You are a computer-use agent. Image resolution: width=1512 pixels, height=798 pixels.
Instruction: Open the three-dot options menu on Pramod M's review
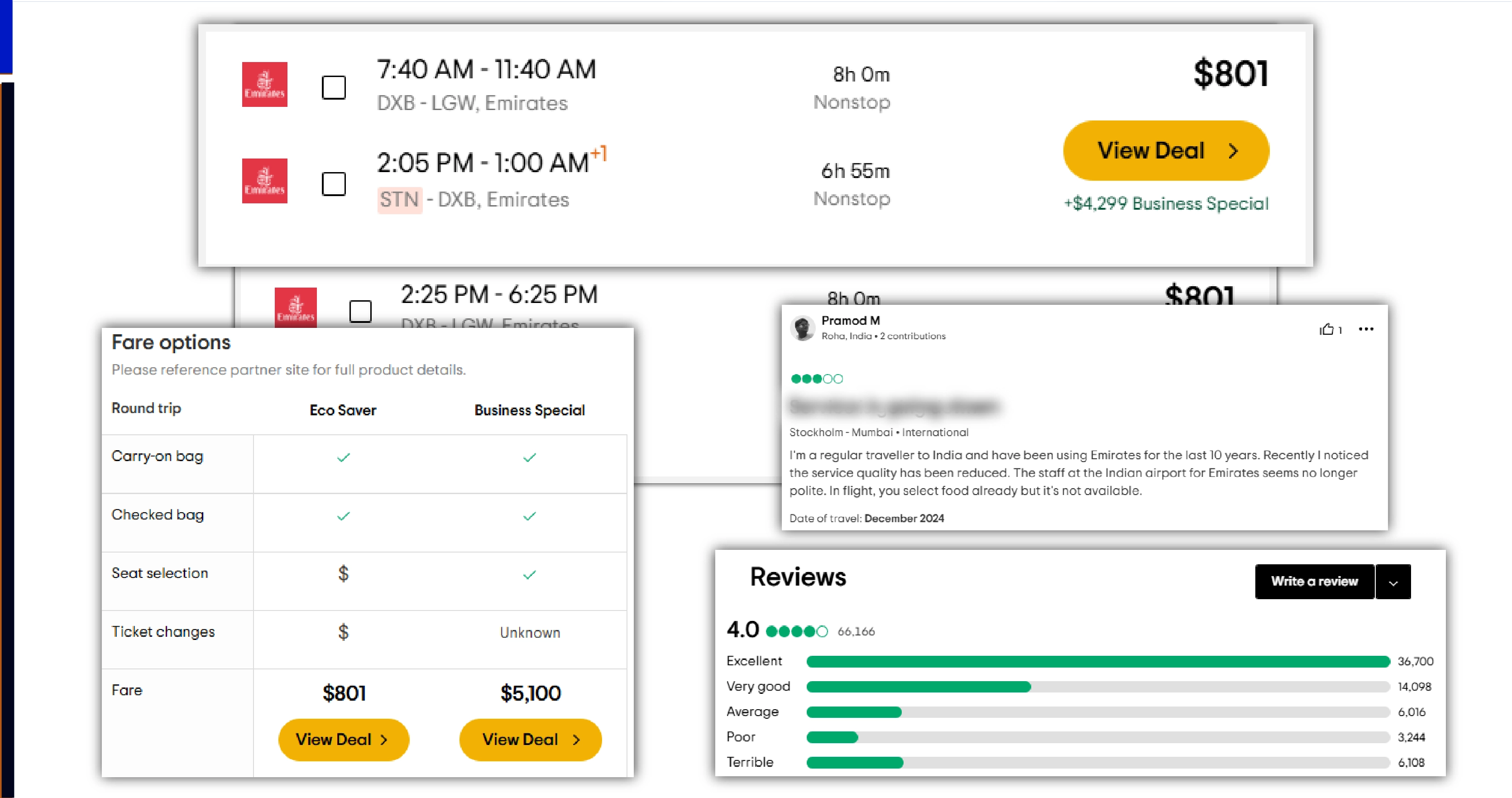coord(1366,329)
